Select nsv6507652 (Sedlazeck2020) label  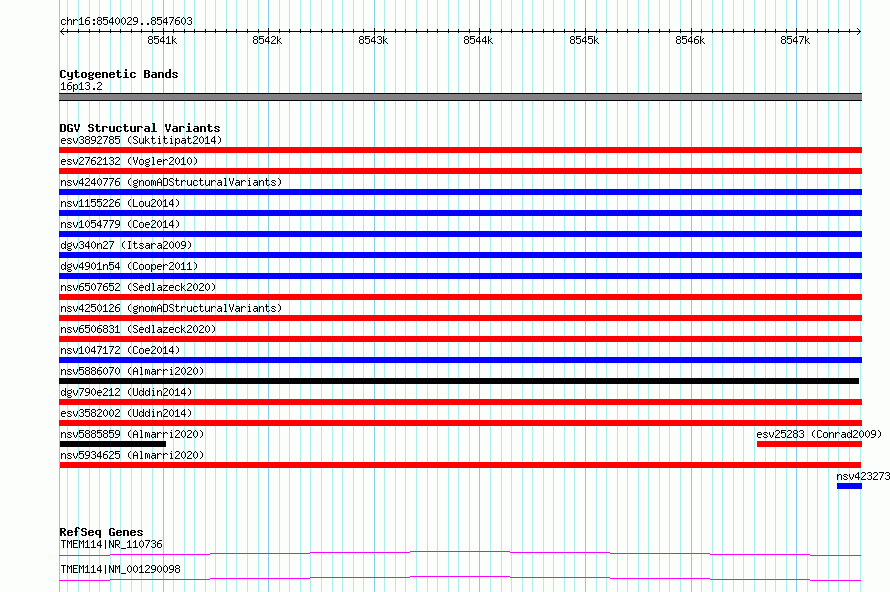click(138, 287)
